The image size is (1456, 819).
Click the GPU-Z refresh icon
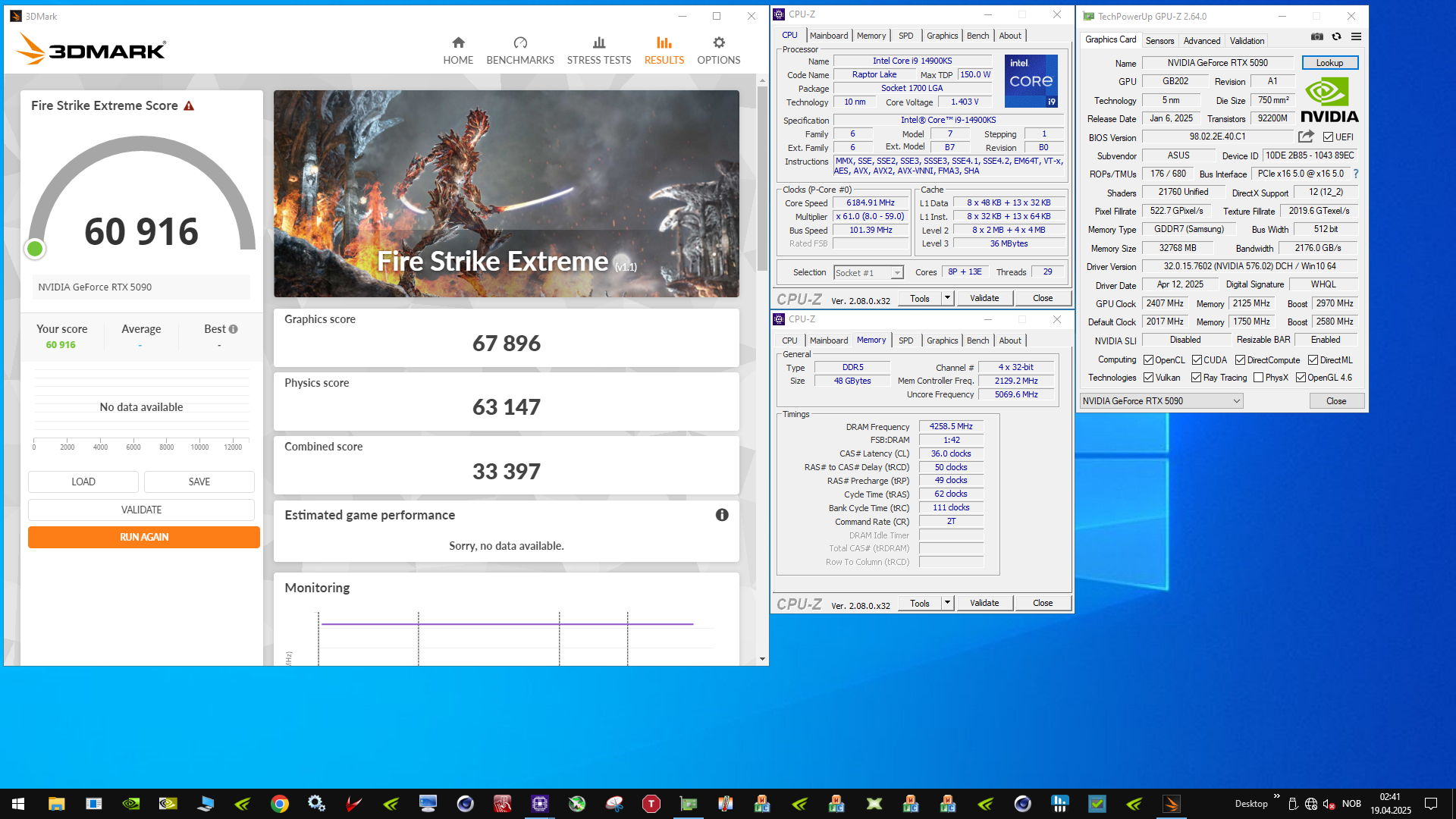[1337, 36]
